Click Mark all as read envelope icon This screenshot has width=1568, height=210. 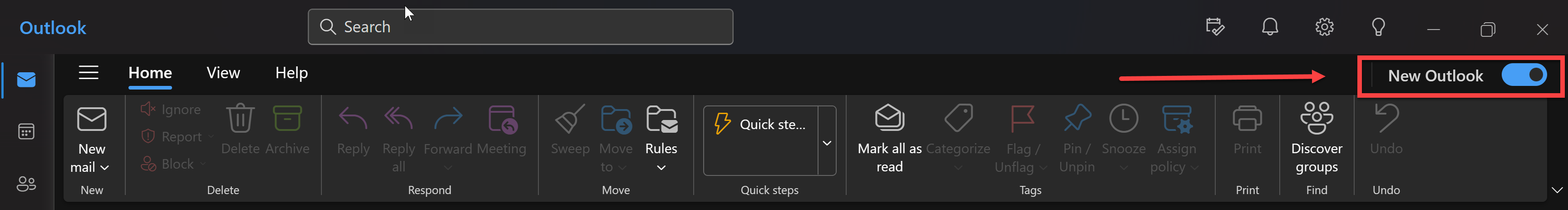pos(889,118)
